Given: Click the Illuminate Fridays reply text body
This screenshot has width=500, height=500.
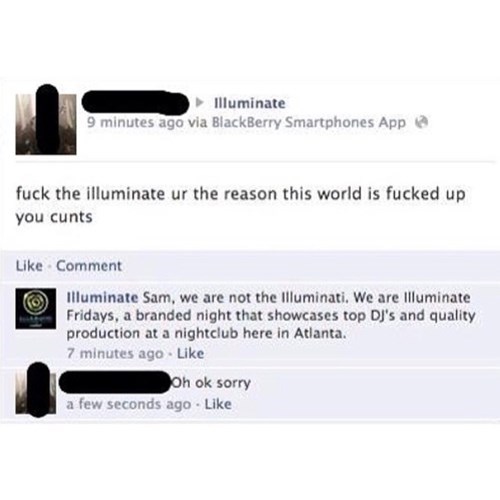Looking at the screenshot, I should [271, 315].
